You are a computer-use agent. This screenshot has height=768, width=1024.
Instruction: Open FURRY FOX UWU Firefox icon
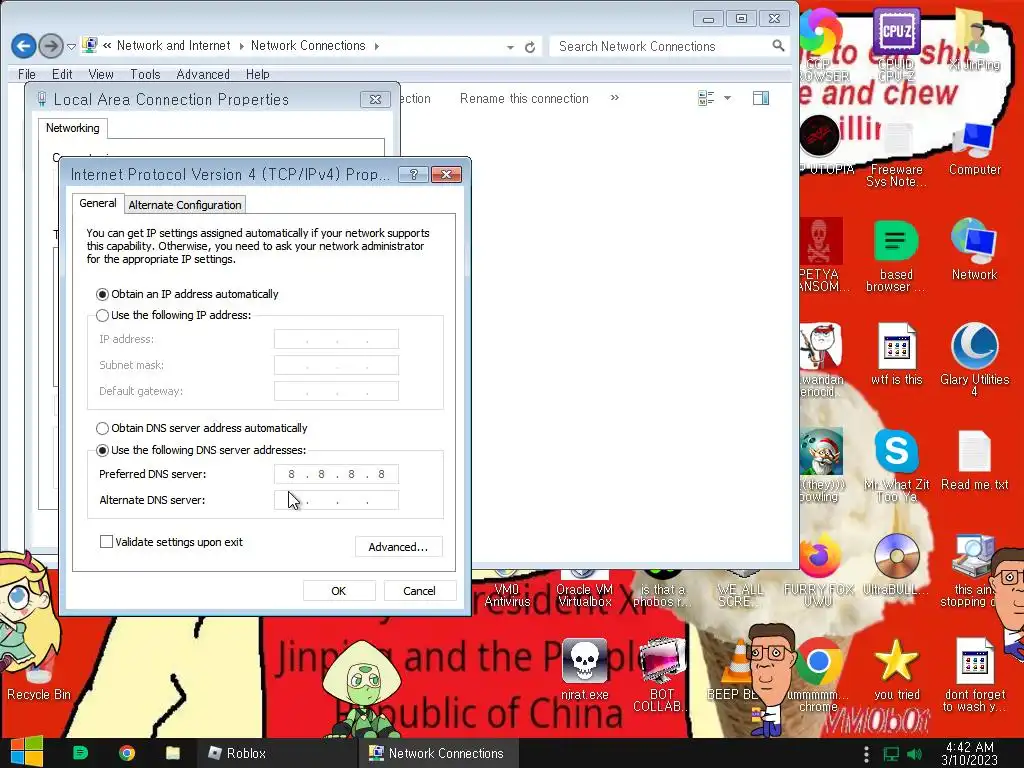coord(818,571)
